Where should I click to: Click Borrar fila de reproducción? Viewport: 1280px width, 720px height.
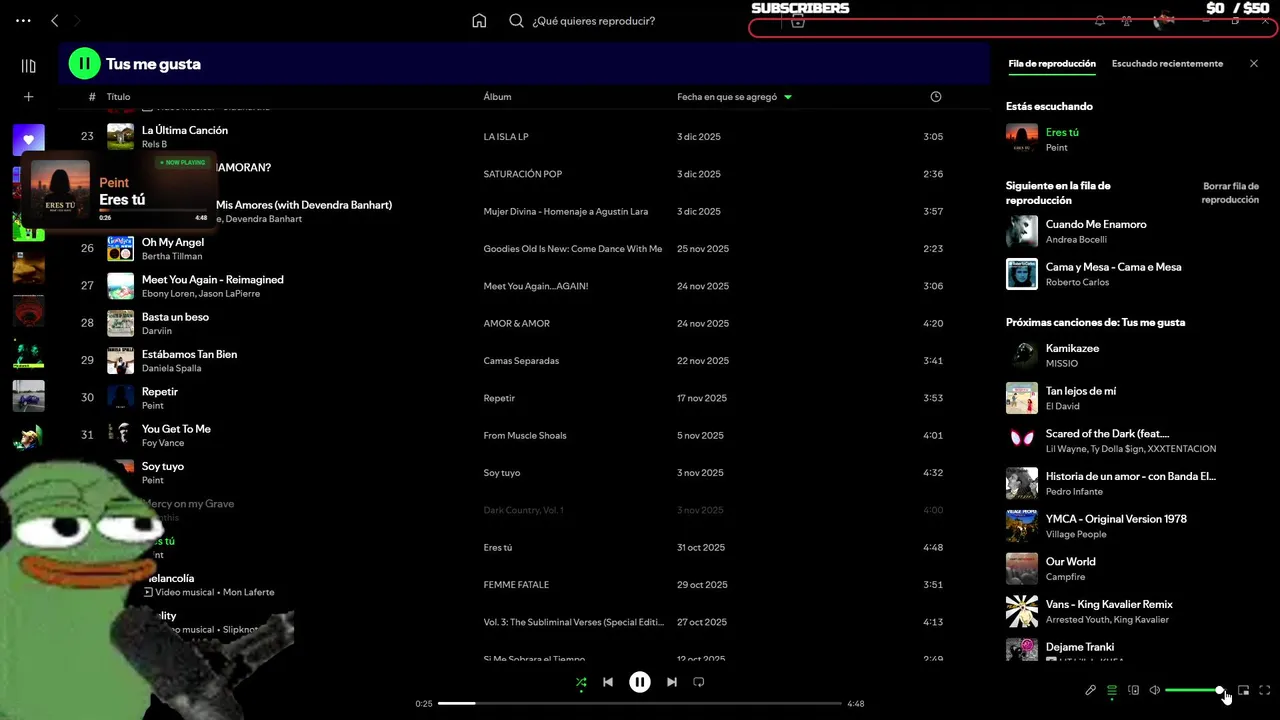(x=1230, y=193)
